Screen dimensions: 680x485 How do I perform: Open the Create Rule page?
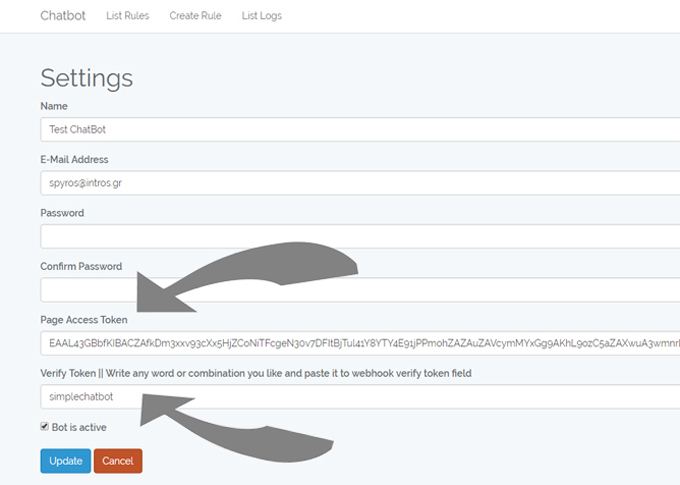pos(195,16)
